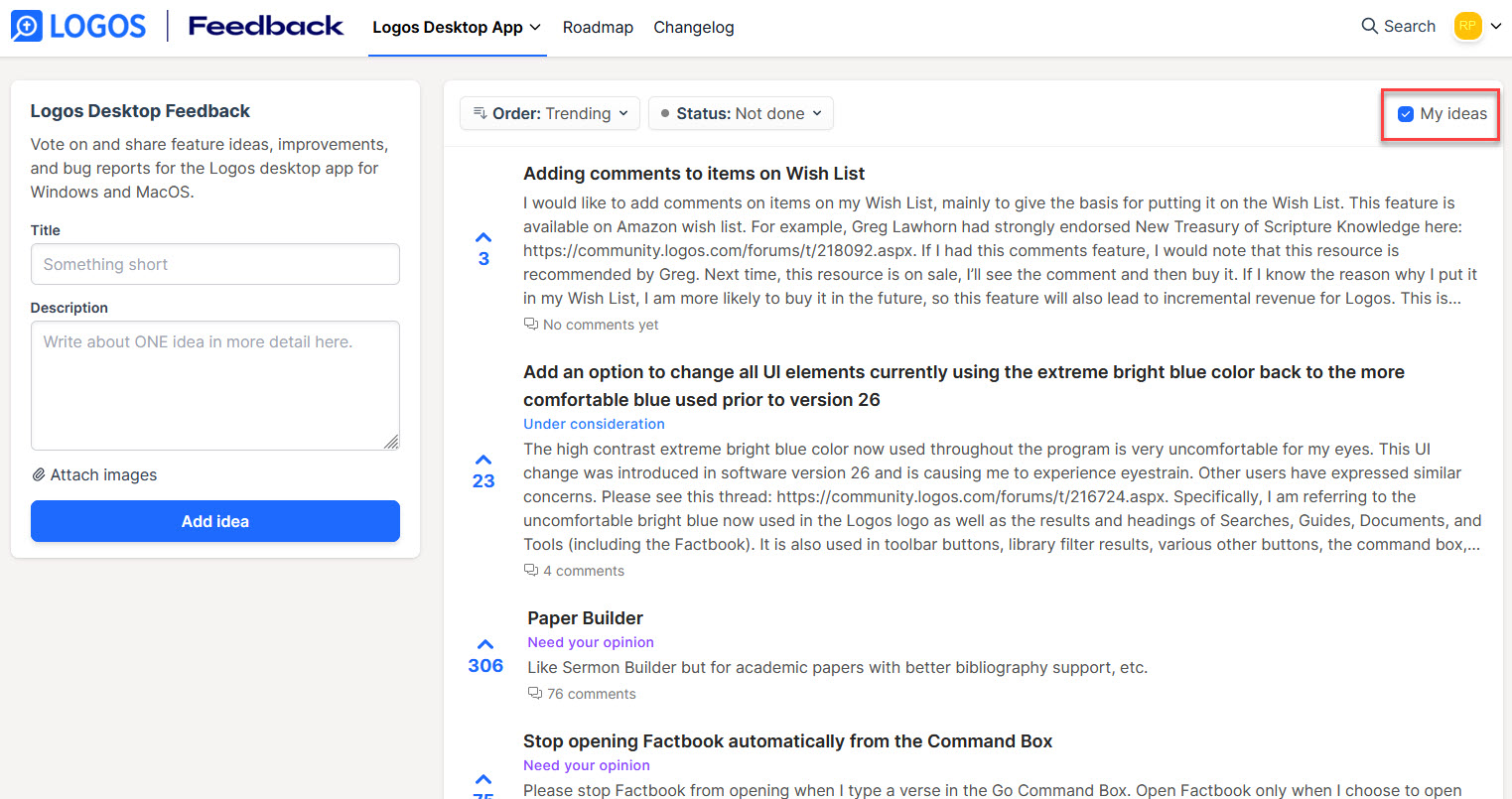
Task: Click the Attach images link
Action: click(103, 475)
